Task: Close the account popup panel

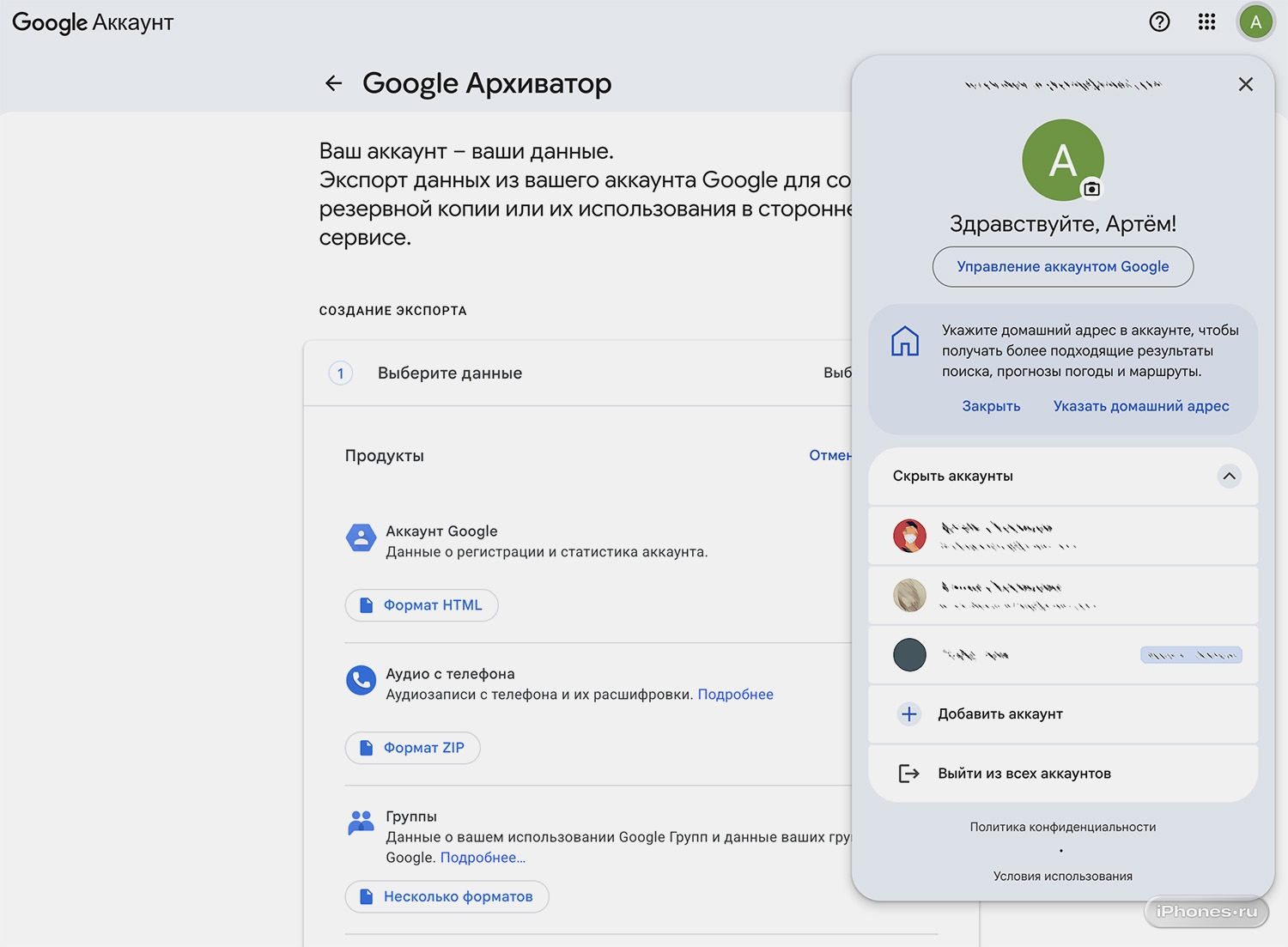Action: coord(1245,84)
